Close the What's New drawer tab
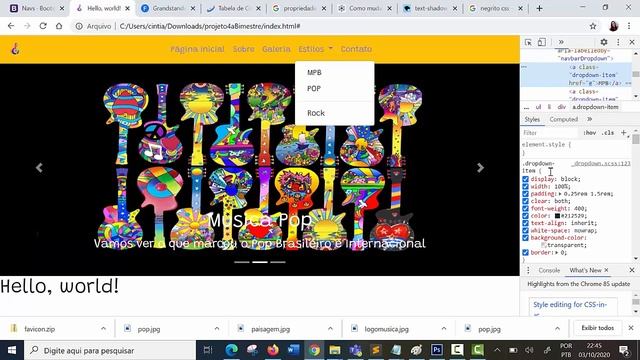The width and height of the screenshot is (640, 360). (607, 270)
